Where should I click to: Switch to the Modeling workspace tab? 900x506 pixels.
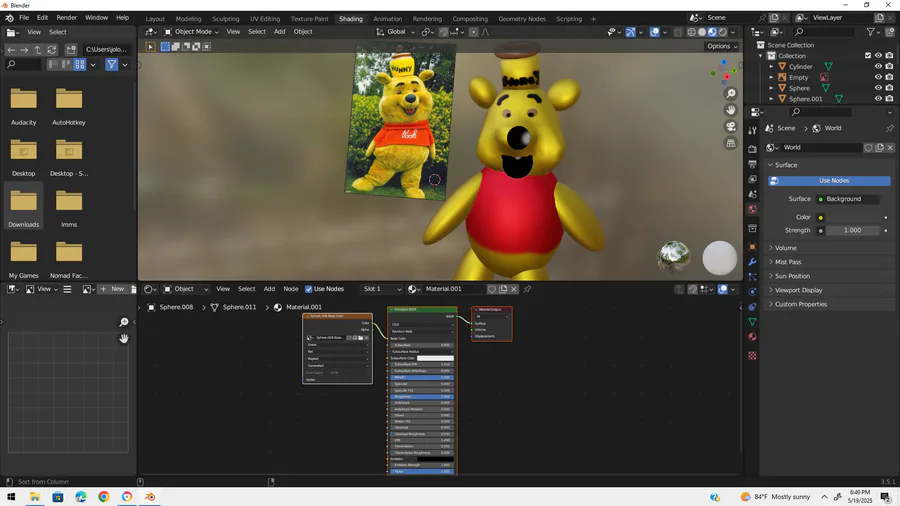click(188, 19)
